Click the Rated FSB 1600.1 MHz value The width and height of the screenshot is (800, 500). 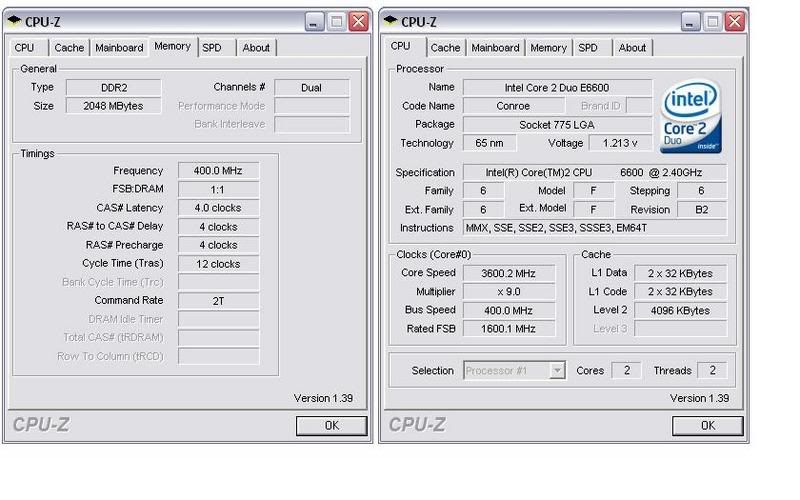click(509, 329)
